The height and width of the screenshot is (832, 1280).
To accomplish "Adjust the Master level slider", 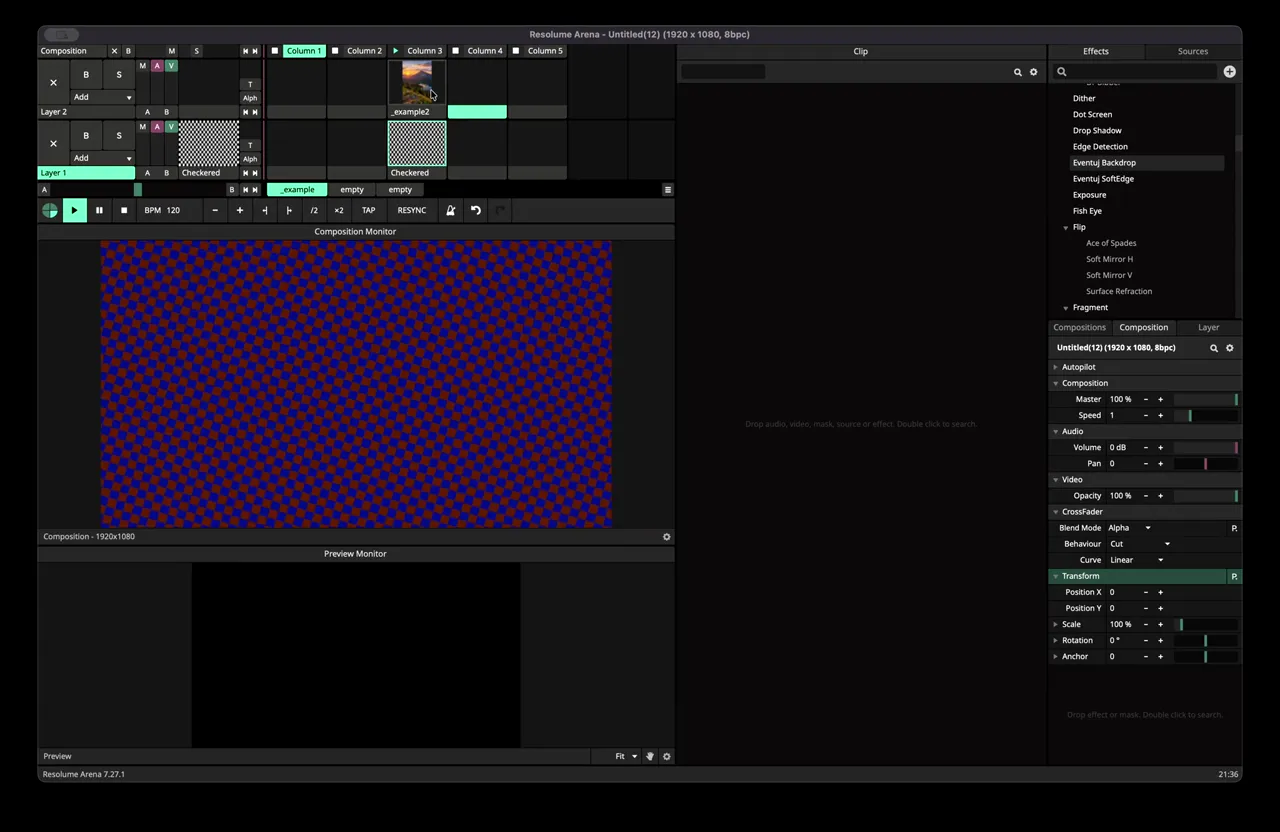I will pyautogui.click(x=1206, y=399).
